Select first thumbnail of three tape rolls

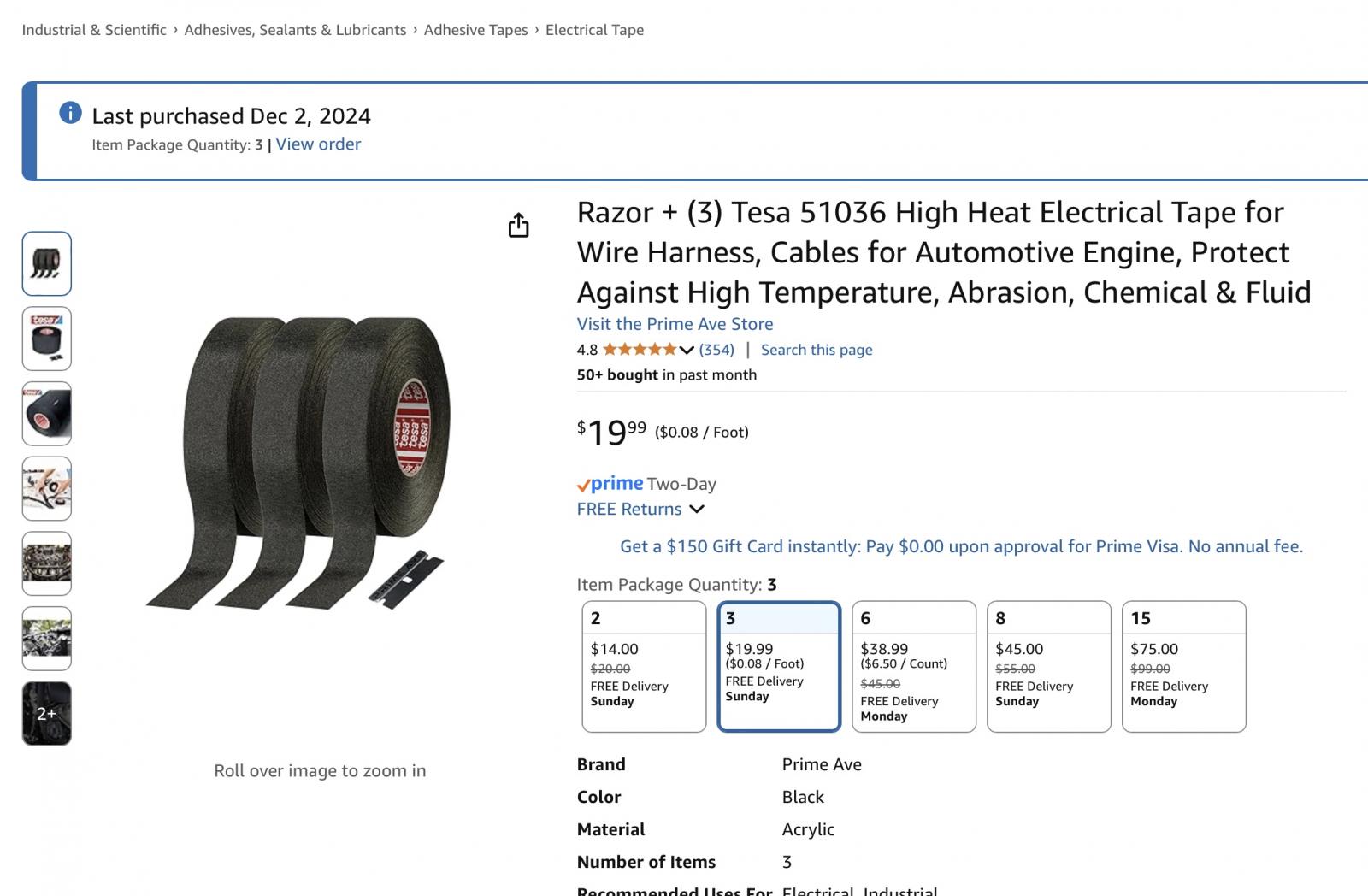[x=46, y=263]
